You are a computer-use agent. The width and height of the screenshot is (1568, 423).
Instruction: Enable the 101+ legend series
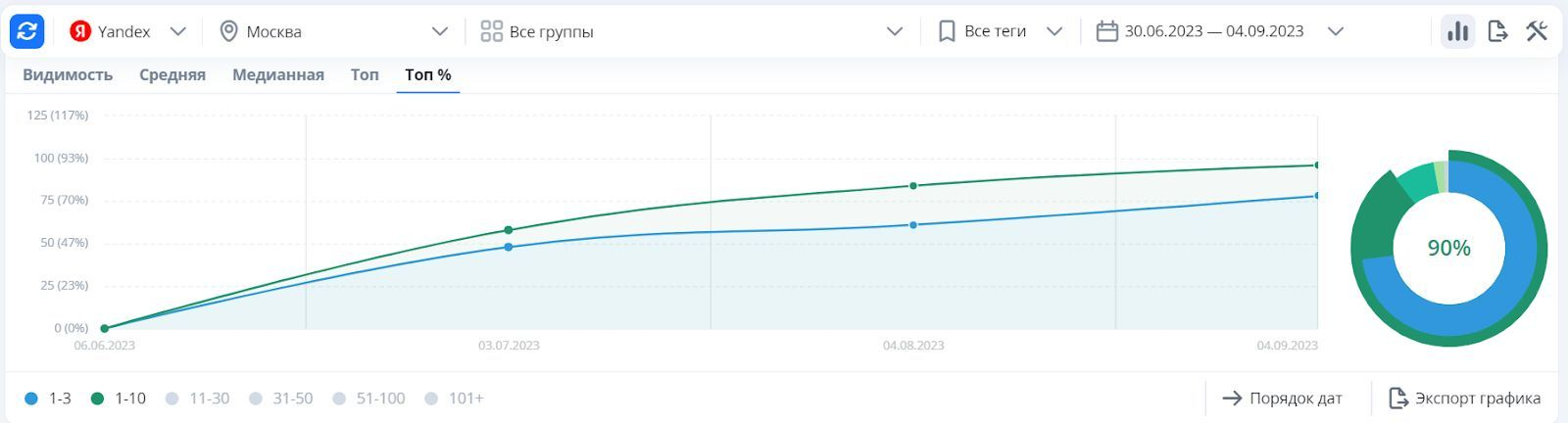[454, 399]
